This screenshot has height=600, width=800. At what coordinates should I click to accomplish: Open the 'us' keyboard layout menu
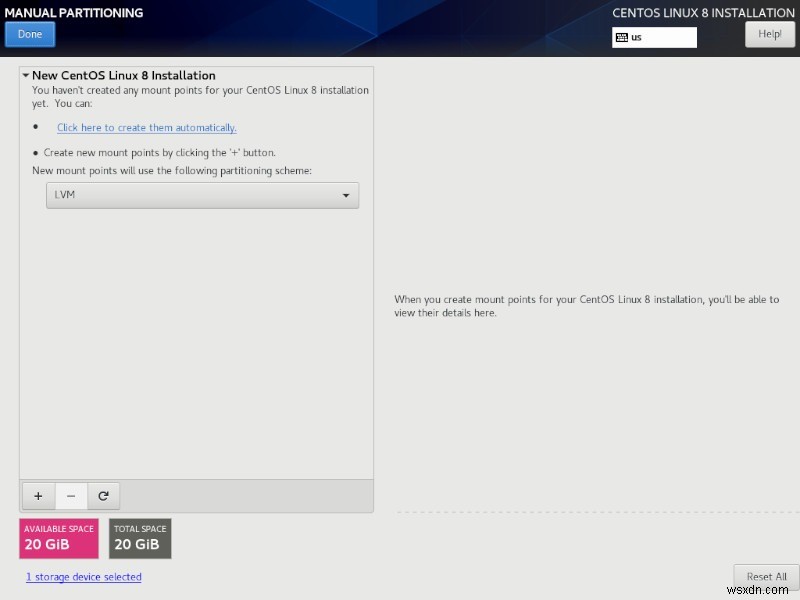point(655,37)
